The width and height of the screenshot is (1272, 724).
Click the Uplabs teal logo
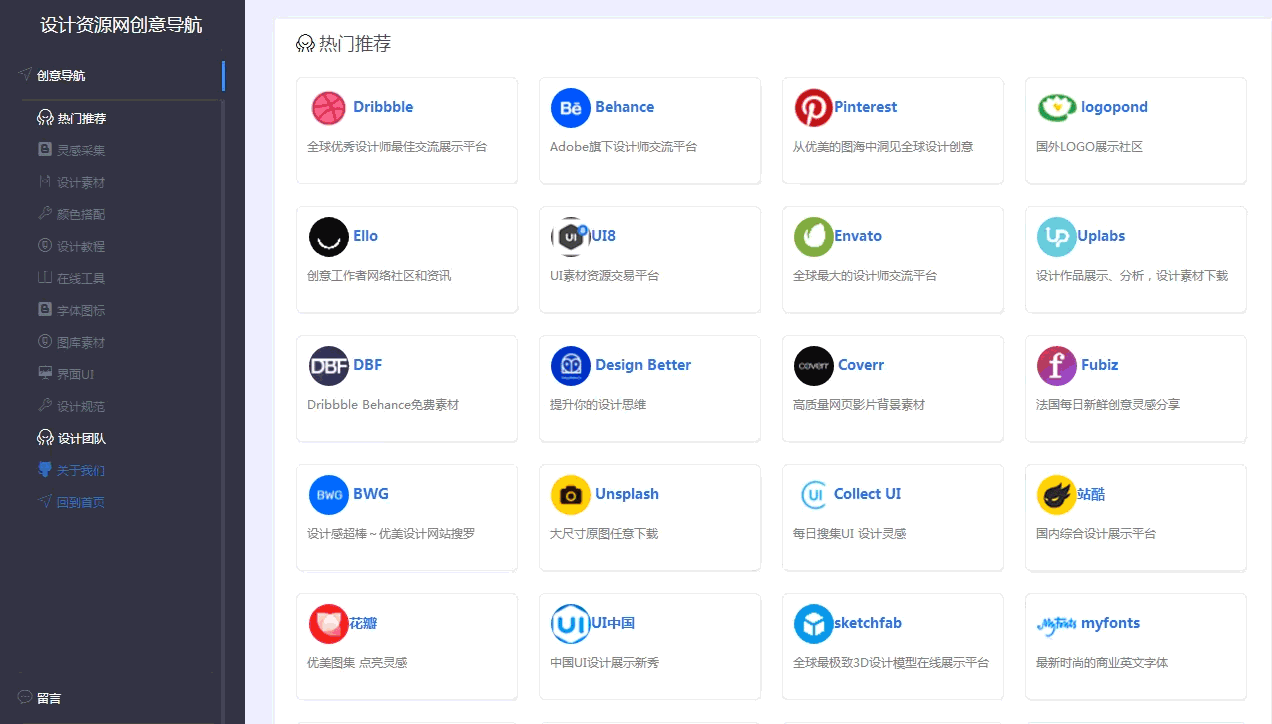pyautogui.click(x=1057, y=237)
